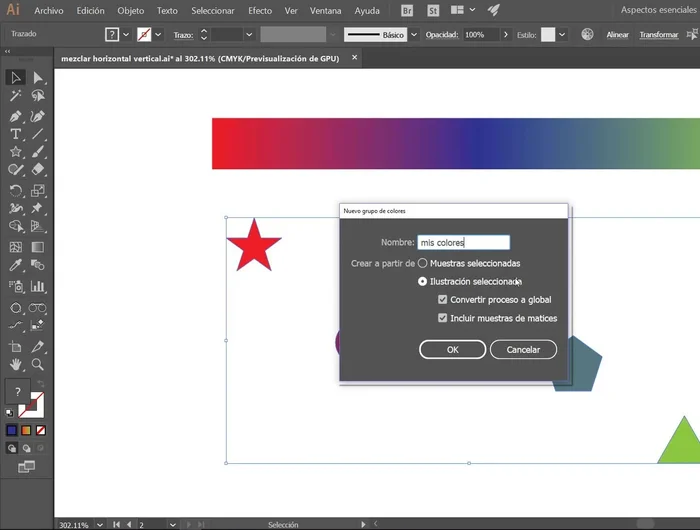Select the Shaper tool
Image resolution: width=700 pixels, height=530 pixels.
tap(16, 170)
